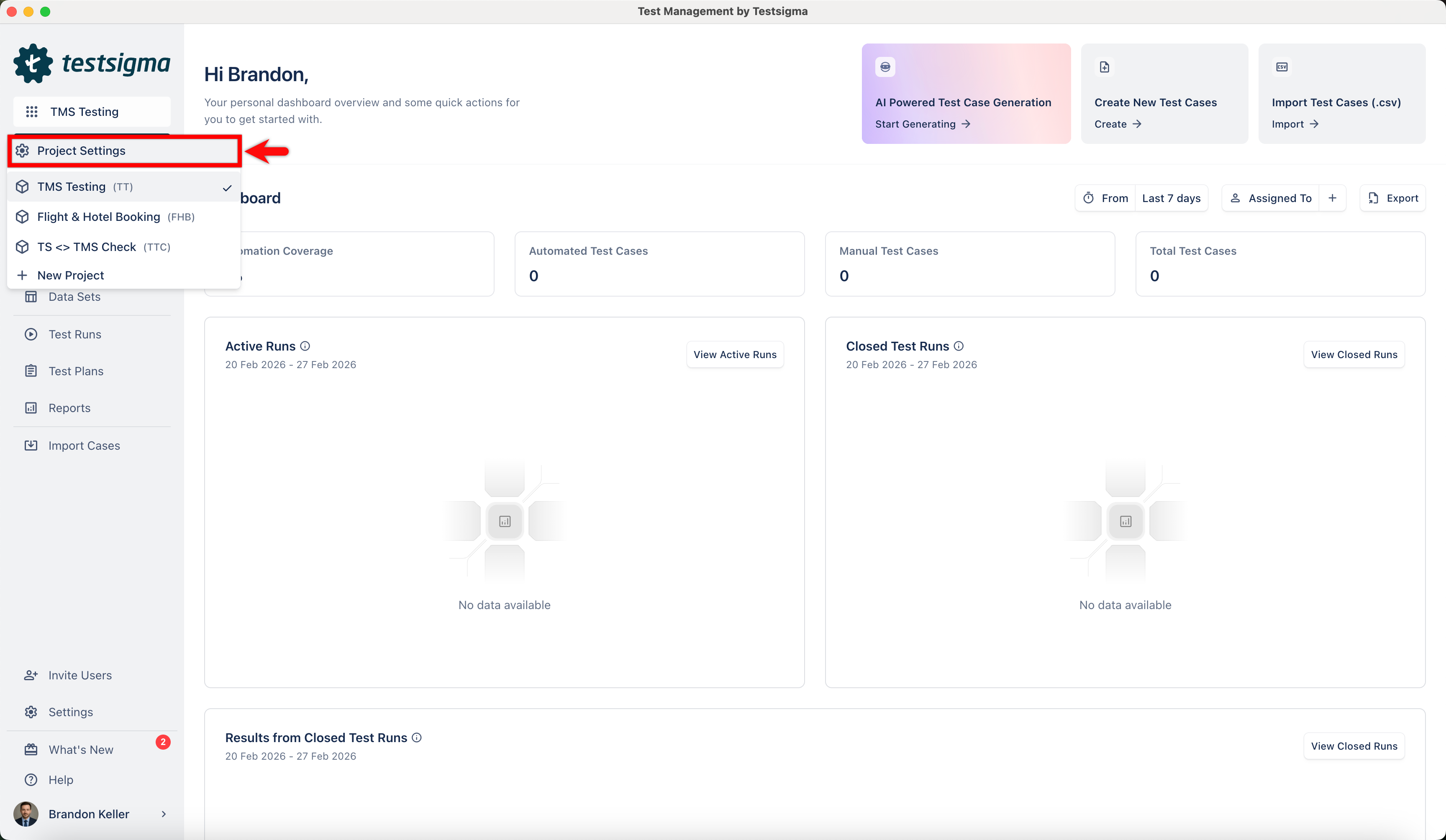Click the AI robot icon on the generation card
Viewport: 1446px width, 840px height.
(885, 67)
